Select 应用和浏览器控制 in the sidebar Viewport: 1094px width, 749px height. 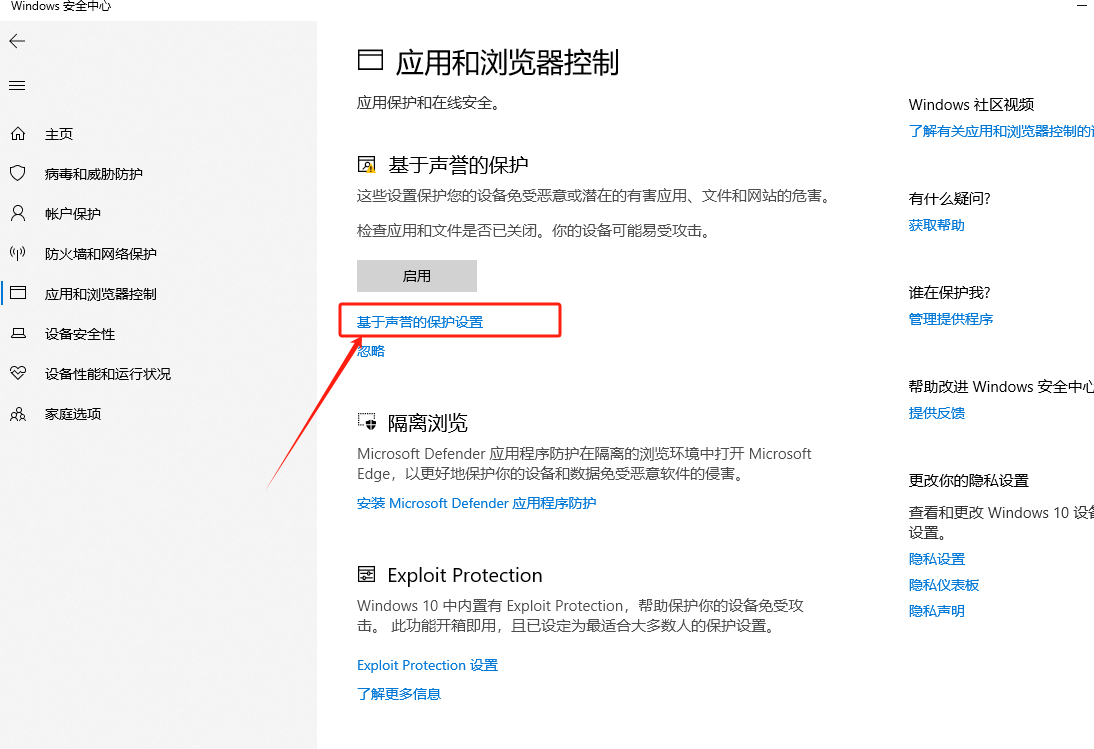100,294
